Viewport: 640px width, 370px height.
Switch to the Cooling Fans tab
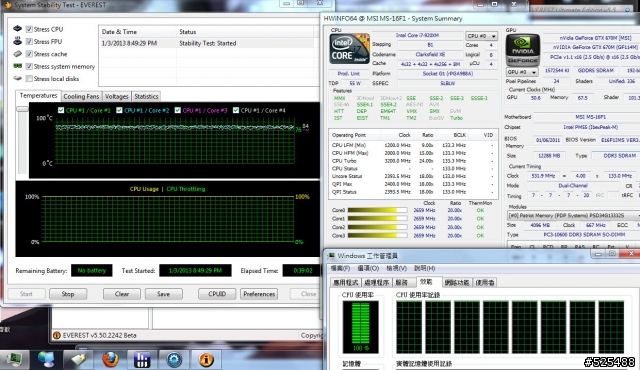81,96
